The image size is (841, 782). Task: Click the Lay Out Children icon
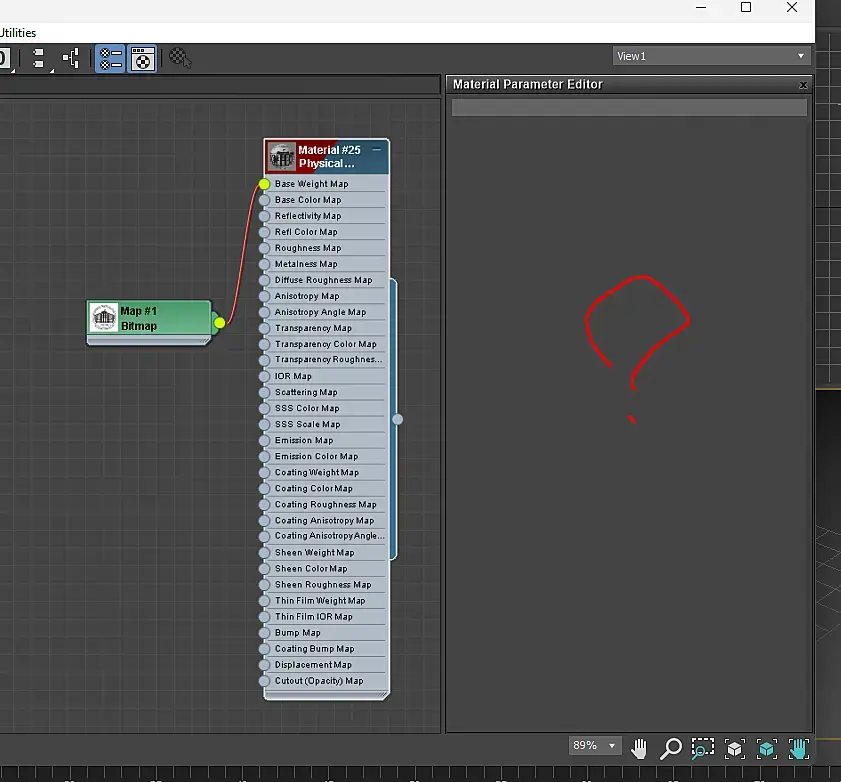71,59
